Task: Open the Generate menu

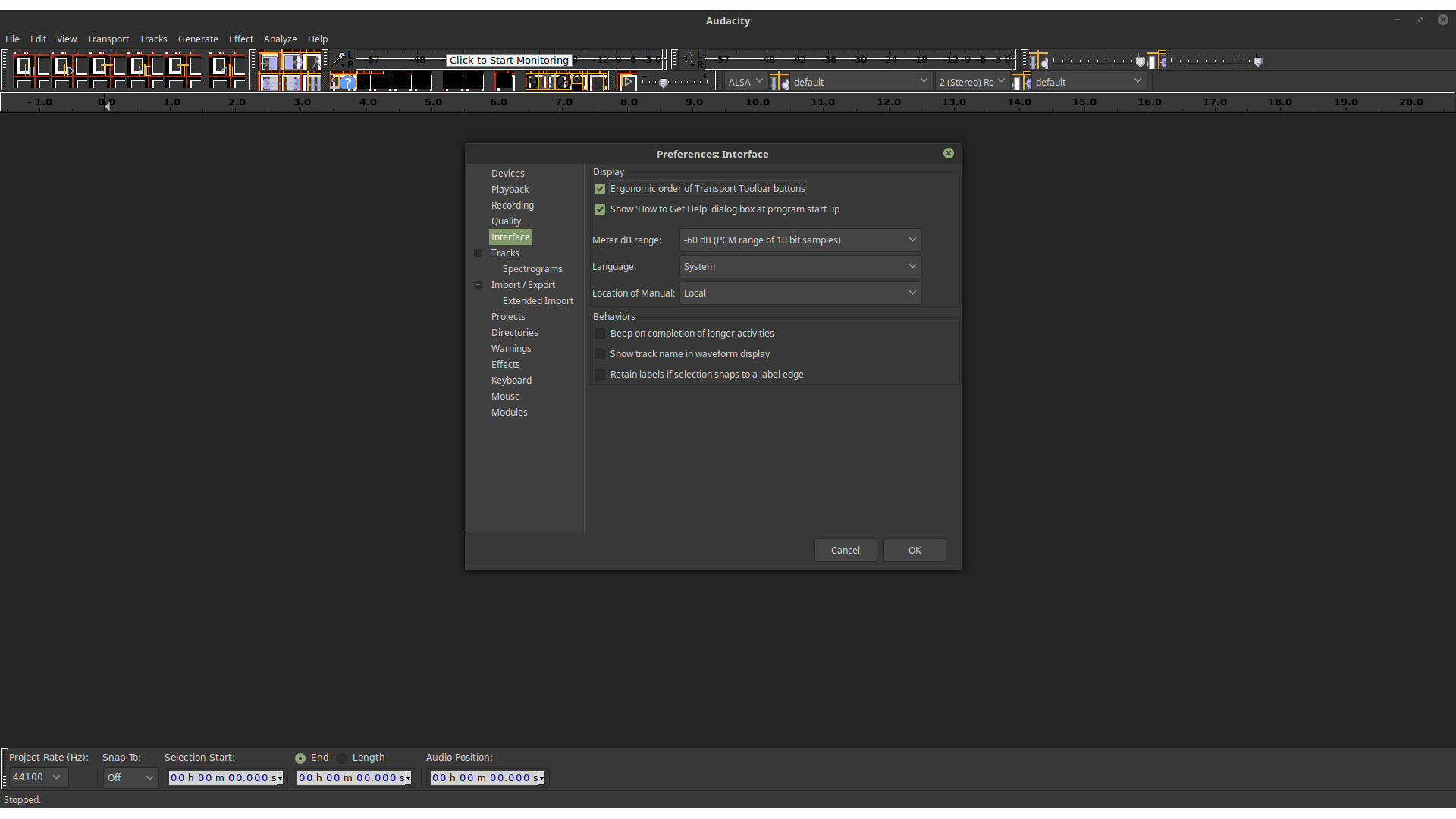Action: [x=198, y=39]
